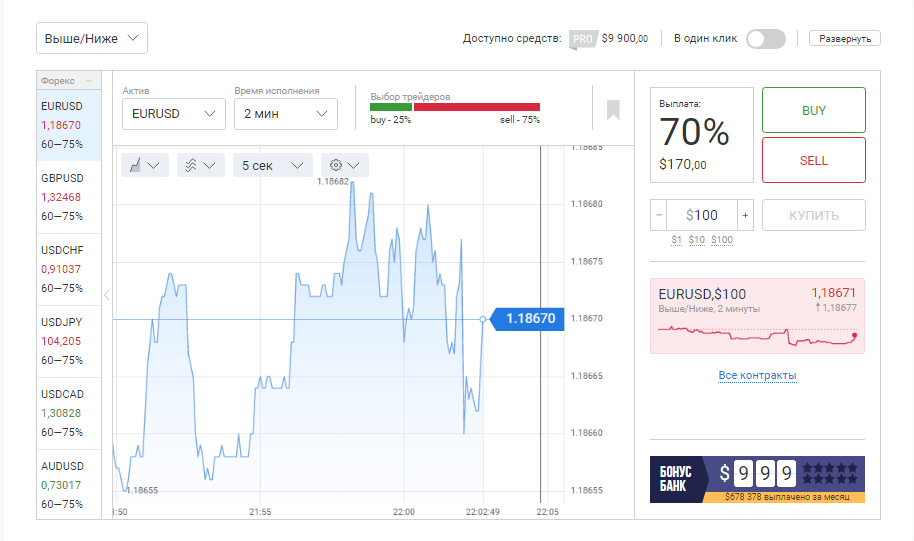Image resolution: width=914 pixels, height=541 pixels.
Task: Click the $100 amount input field
Action: pyautogui.click(x=702, y=215)
